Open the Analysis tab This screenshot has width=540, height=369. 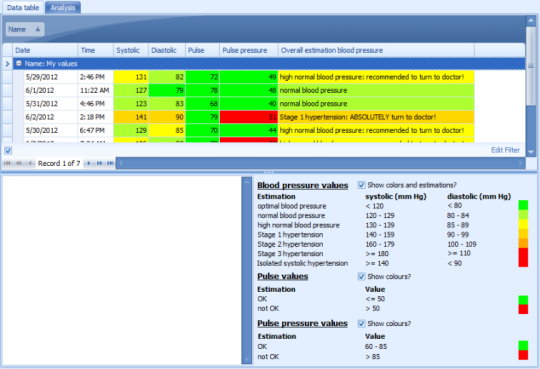pos(63,7)
